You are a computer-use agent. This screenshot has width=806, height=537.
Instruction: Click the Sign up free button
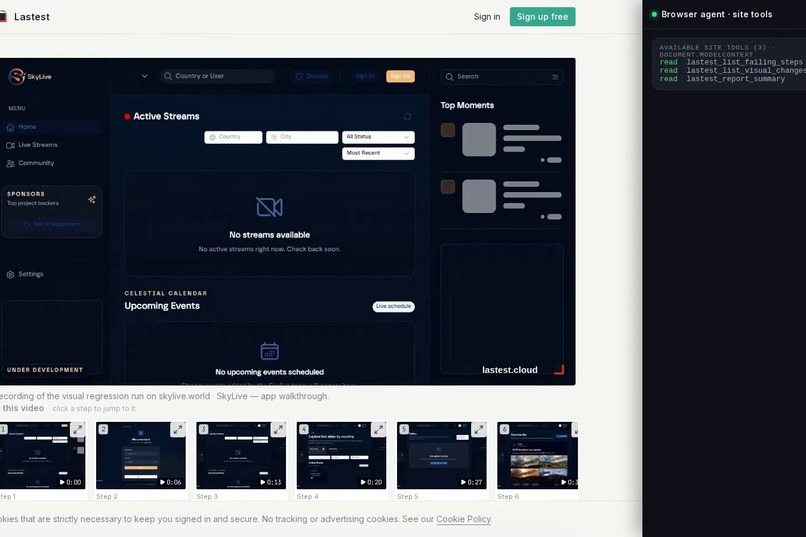click(542, 16)
